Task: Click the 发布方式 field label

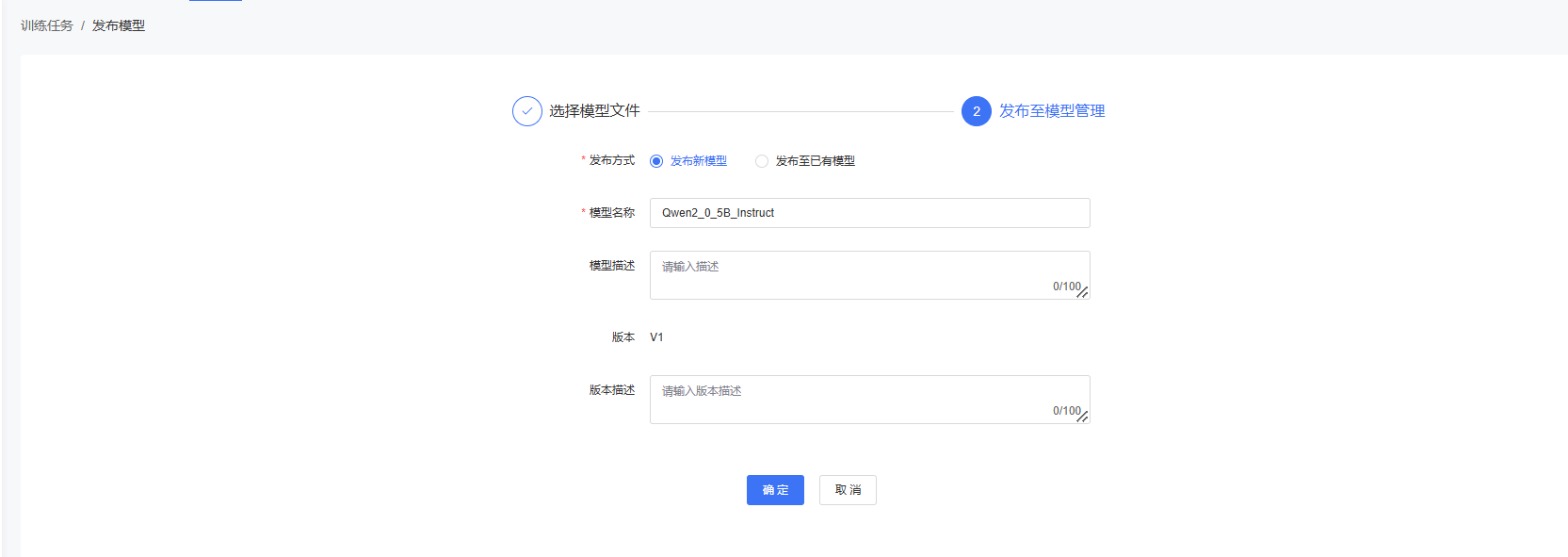Action: (x=611, y=160)
